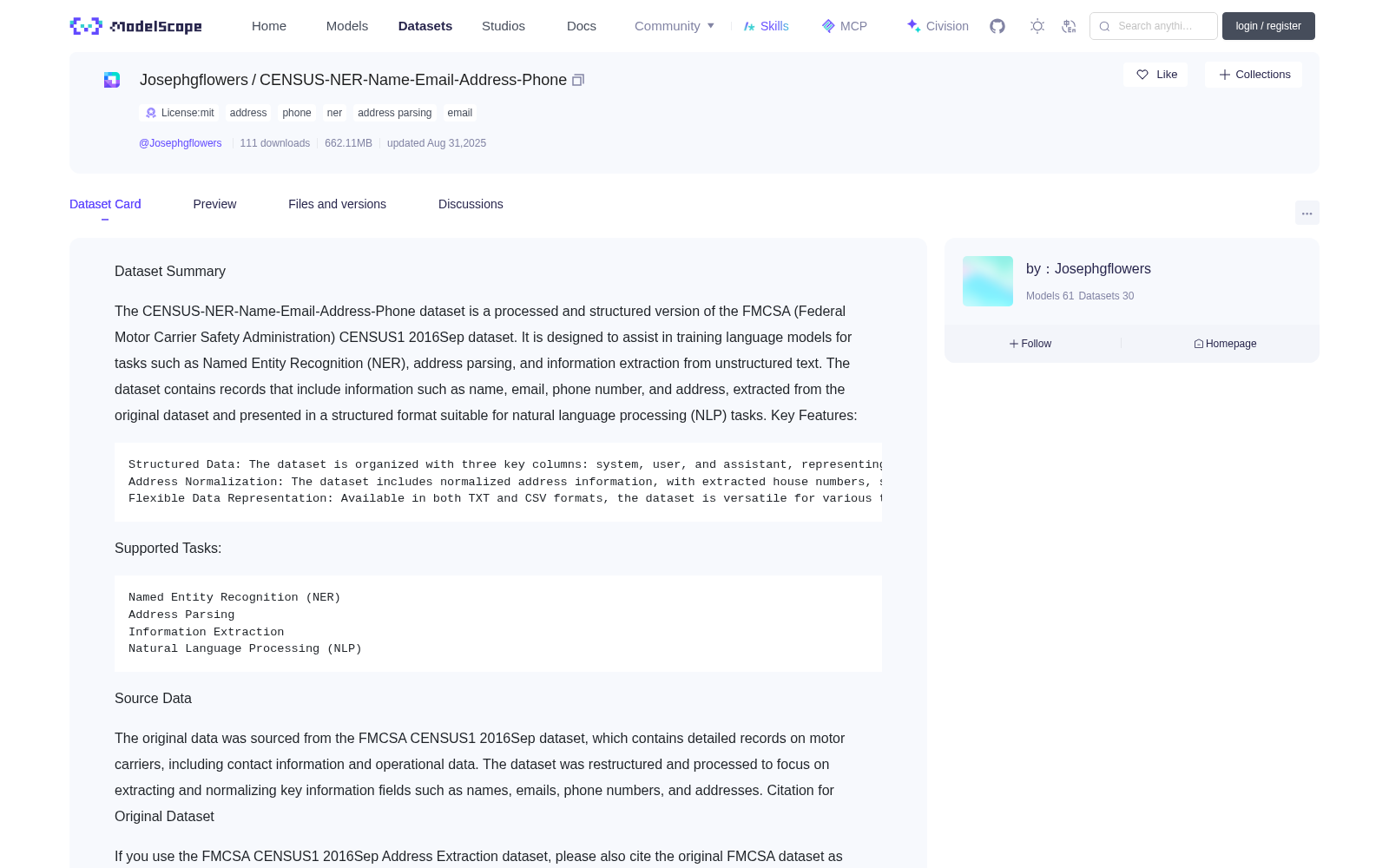Focus the Search anything input field

coord(1154,26)
